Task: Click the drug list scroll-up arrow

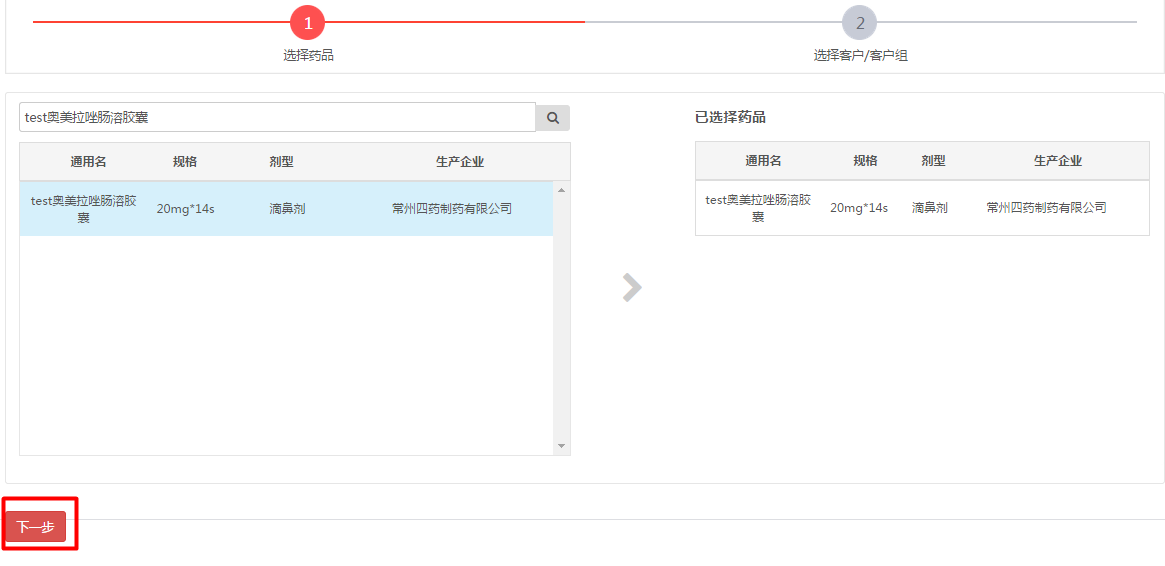Action: [x=561, y=190]
